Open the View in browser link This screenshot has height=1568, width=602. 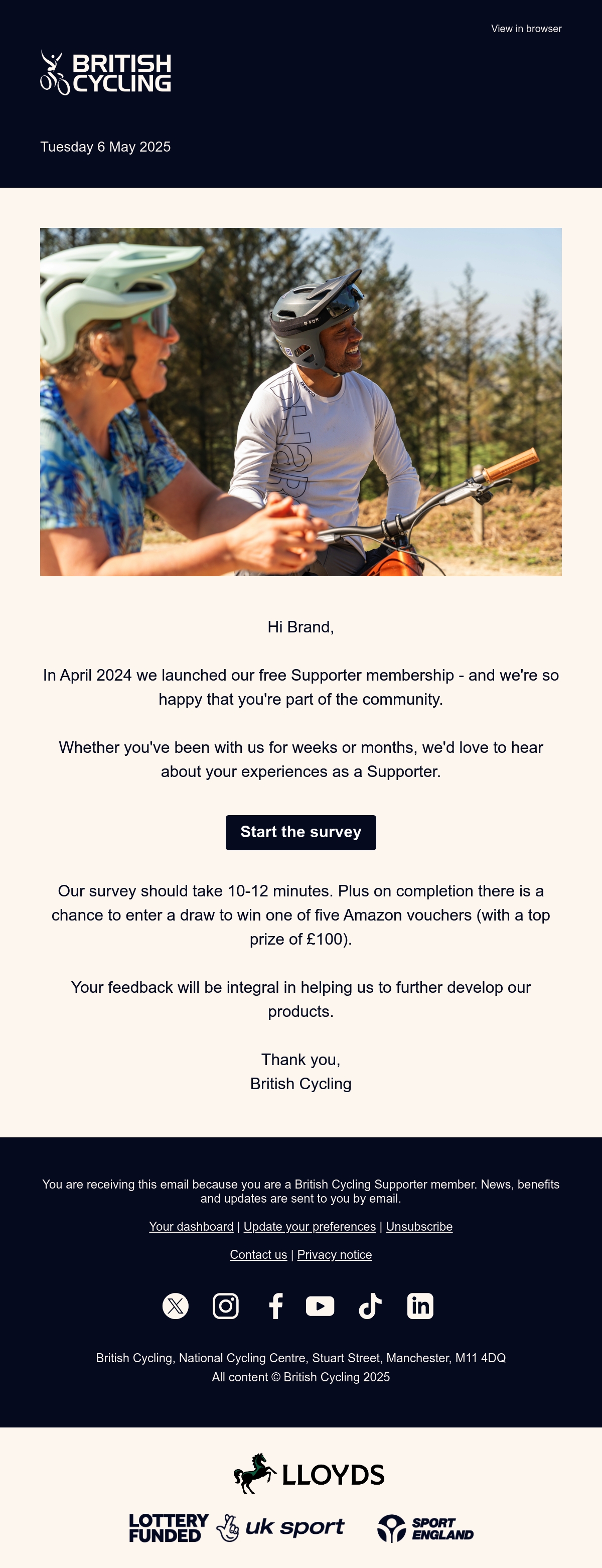[x=527, y=29]
